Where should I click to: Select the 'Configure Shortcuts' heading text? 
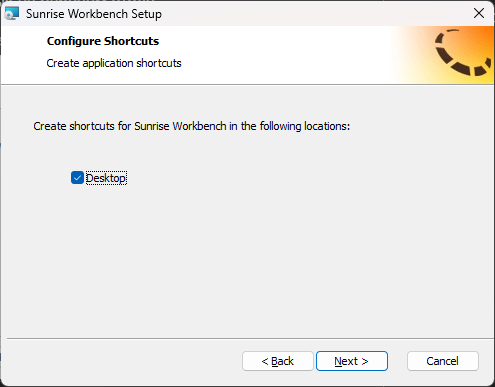[x=103, y=41]
